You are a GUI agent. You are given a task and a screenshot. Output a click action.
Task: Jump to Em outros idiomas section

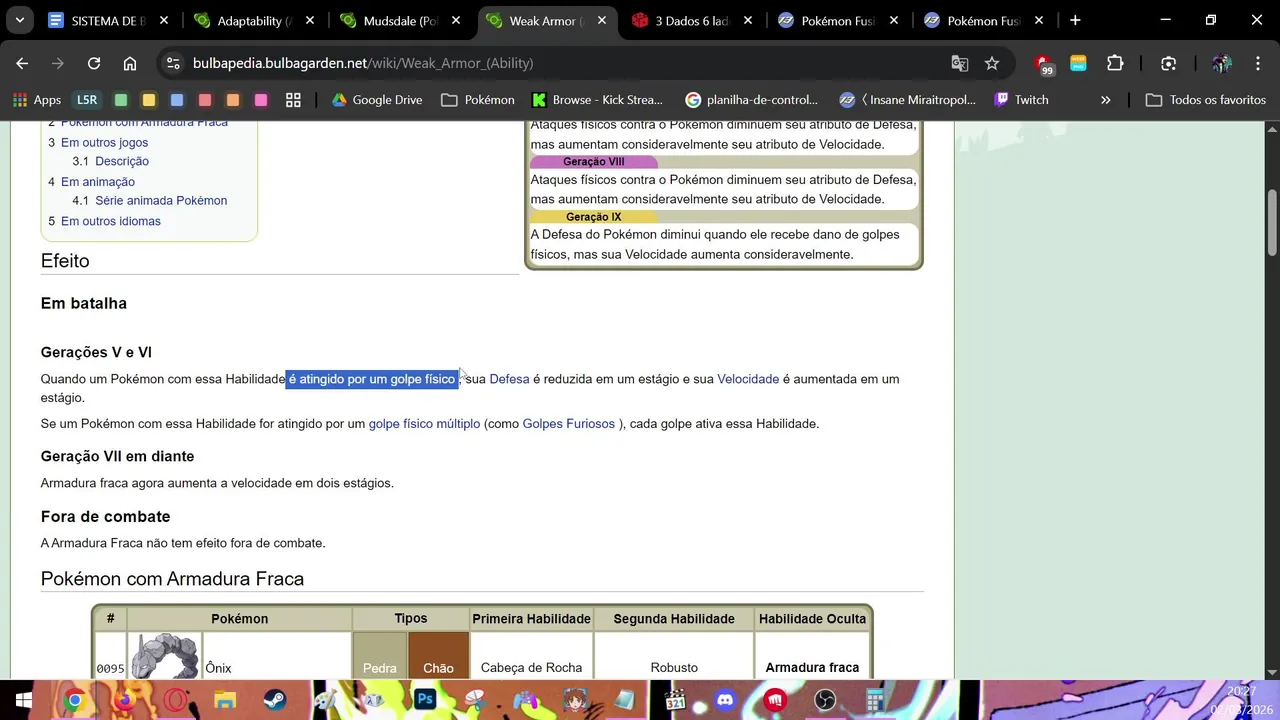click(x=111, y=221)
